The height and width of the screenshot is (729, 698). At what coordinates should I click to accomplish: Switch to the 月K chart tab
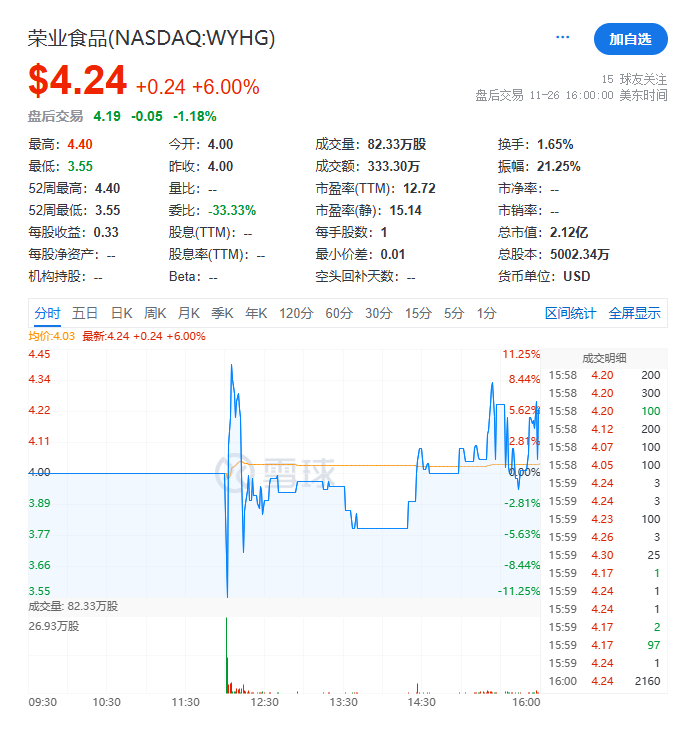(189, 313)
